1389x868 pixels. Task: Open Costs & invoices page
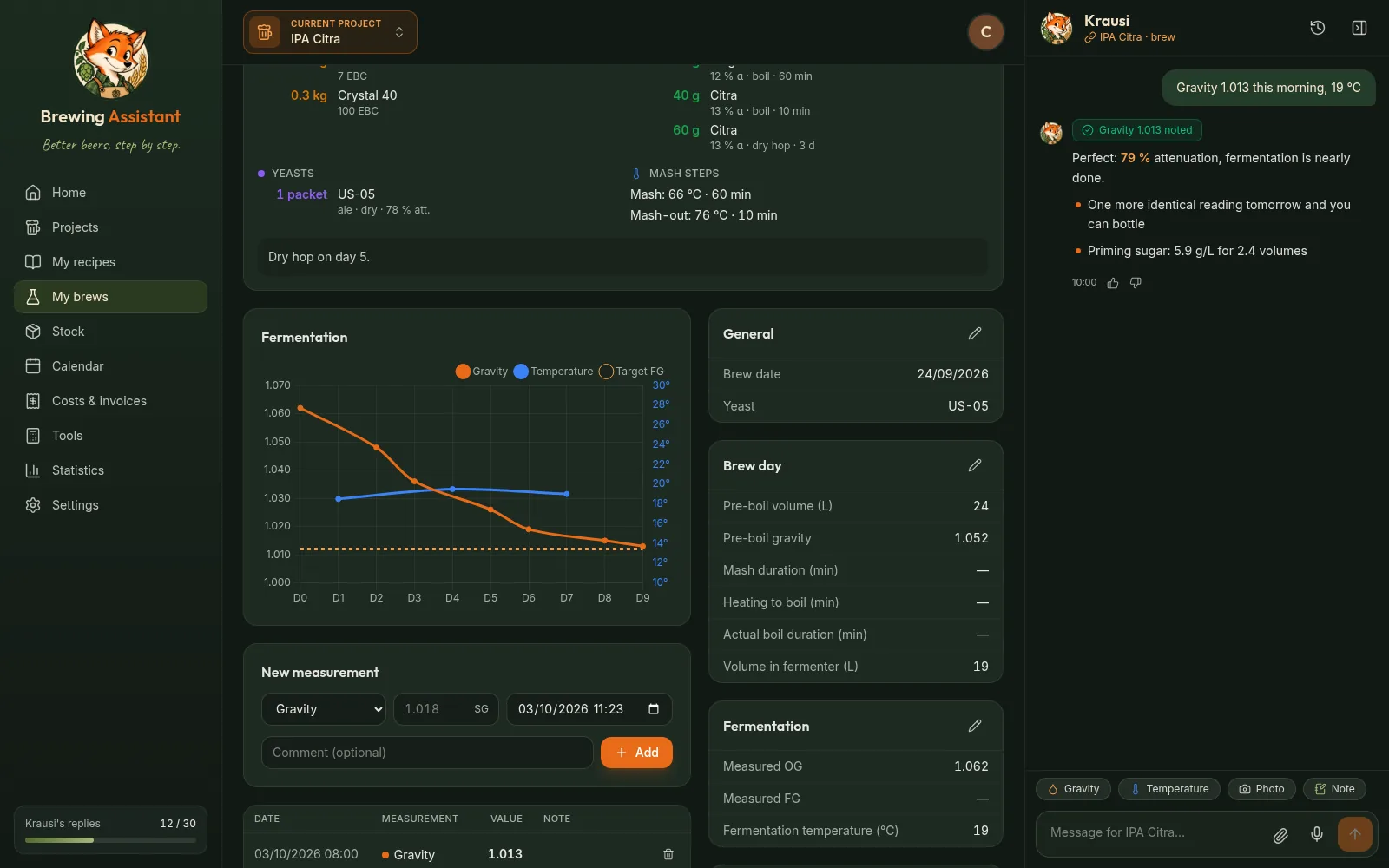111,401
